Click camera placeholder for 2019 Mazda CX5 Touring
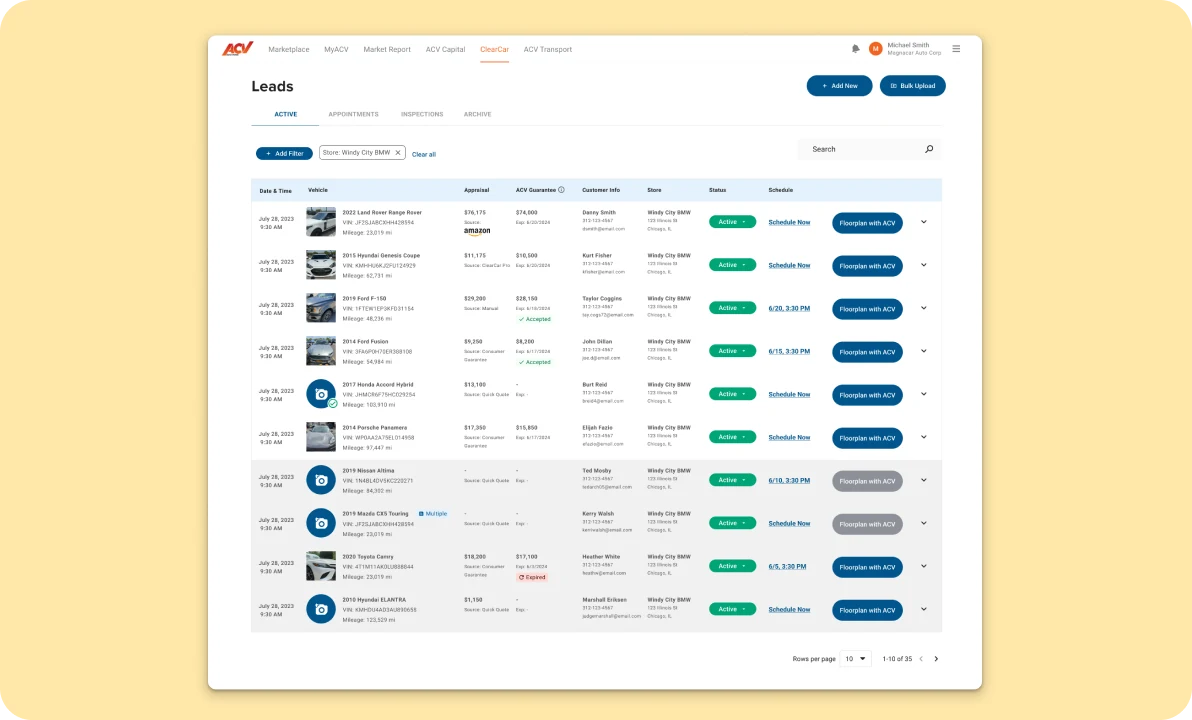1192x720 pixels. (321, 523)
